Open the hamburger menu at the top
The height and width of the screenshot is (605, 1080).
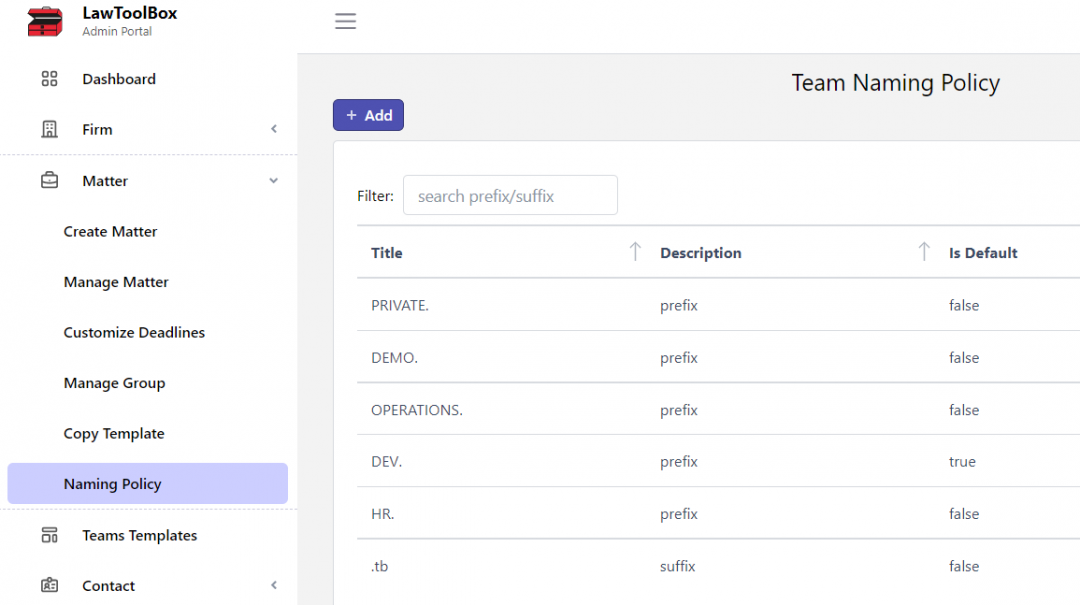tap(345, 20)
